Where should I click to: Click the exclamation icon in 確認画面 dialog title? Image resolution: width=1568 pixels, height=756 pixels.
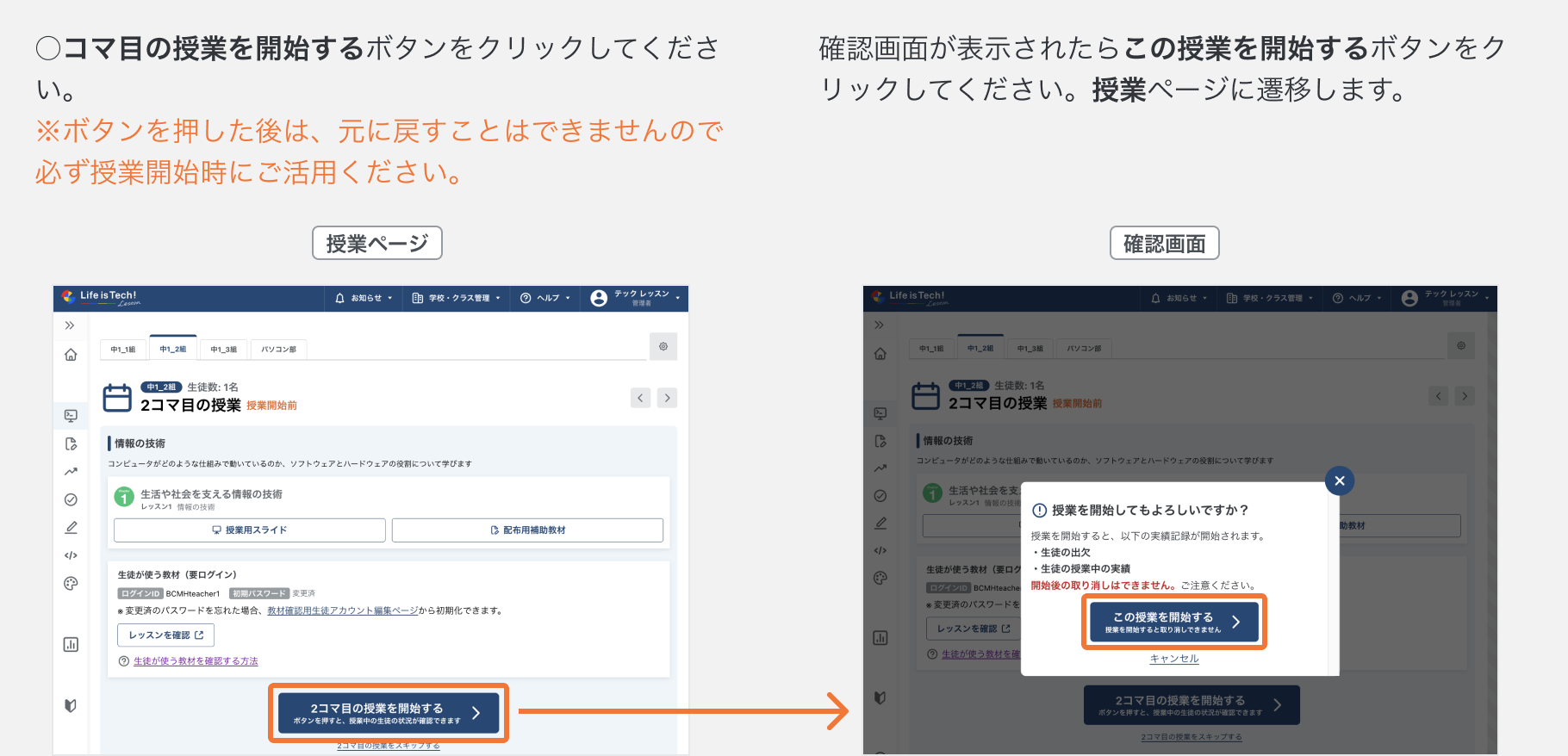pyautogui.click(x=1040, y=510)
